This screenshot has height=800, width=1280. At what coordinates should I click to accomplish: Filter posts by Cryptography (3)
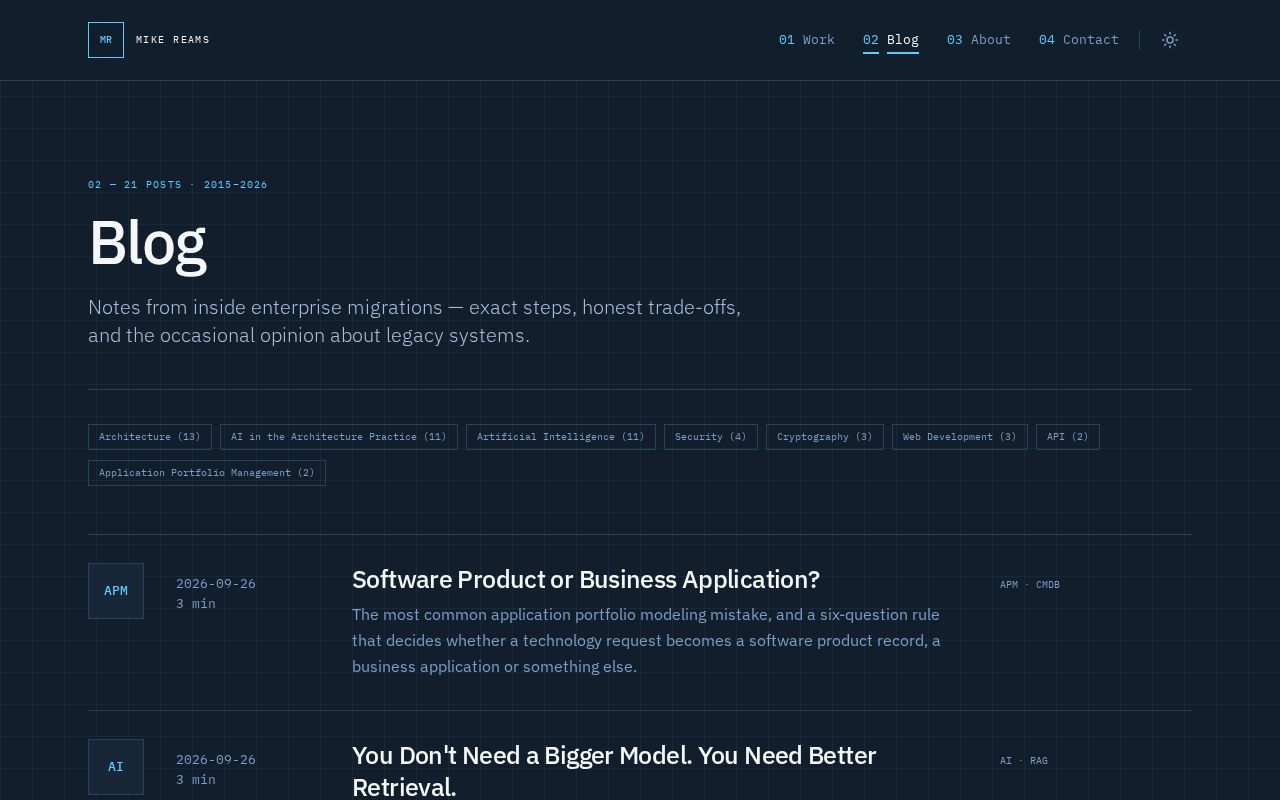[x=825, y=437]
